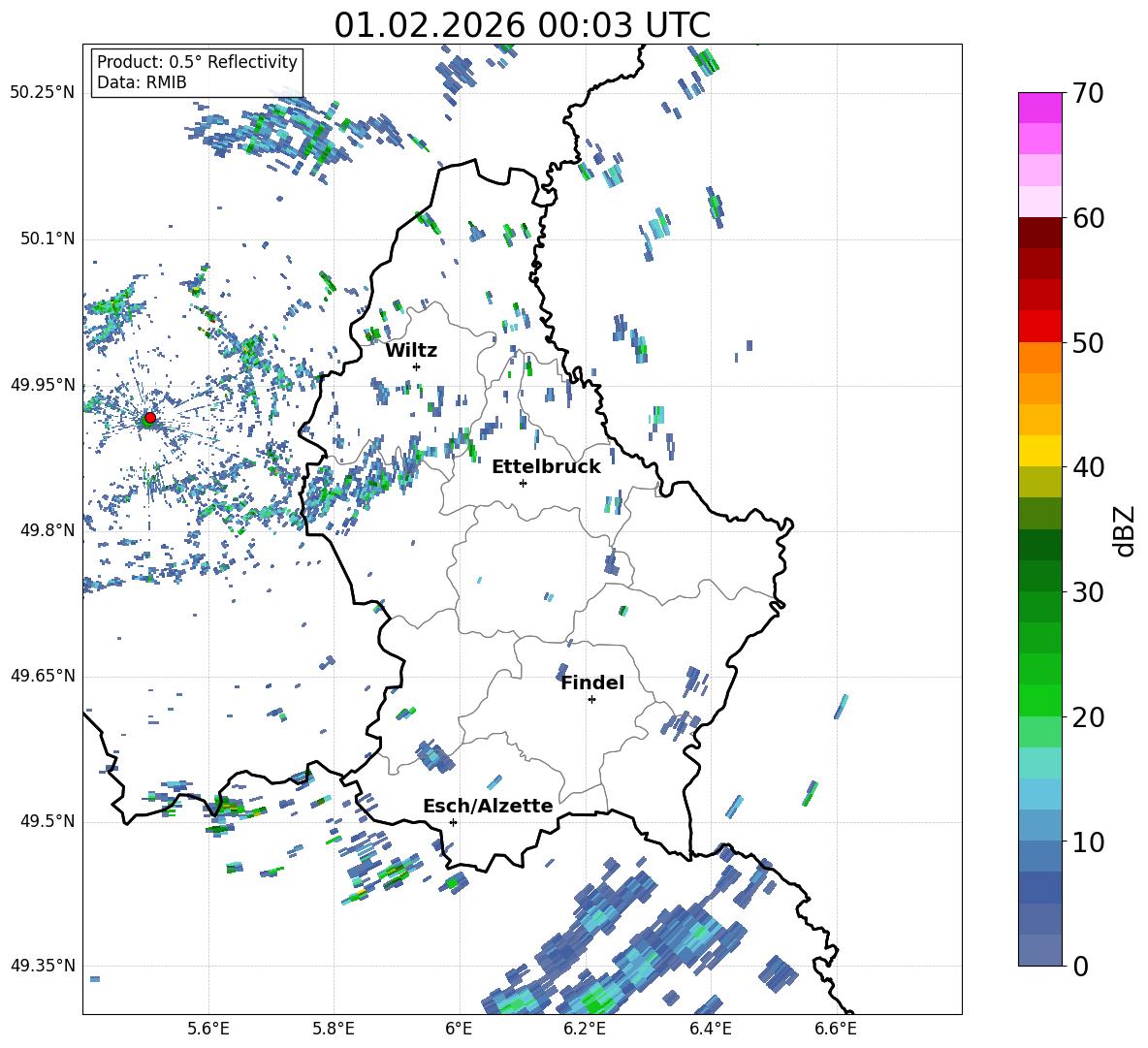Click the 6.2°E longitude label
Viewport: 1148px width, 1048px height.
[x=585, y=1029]
